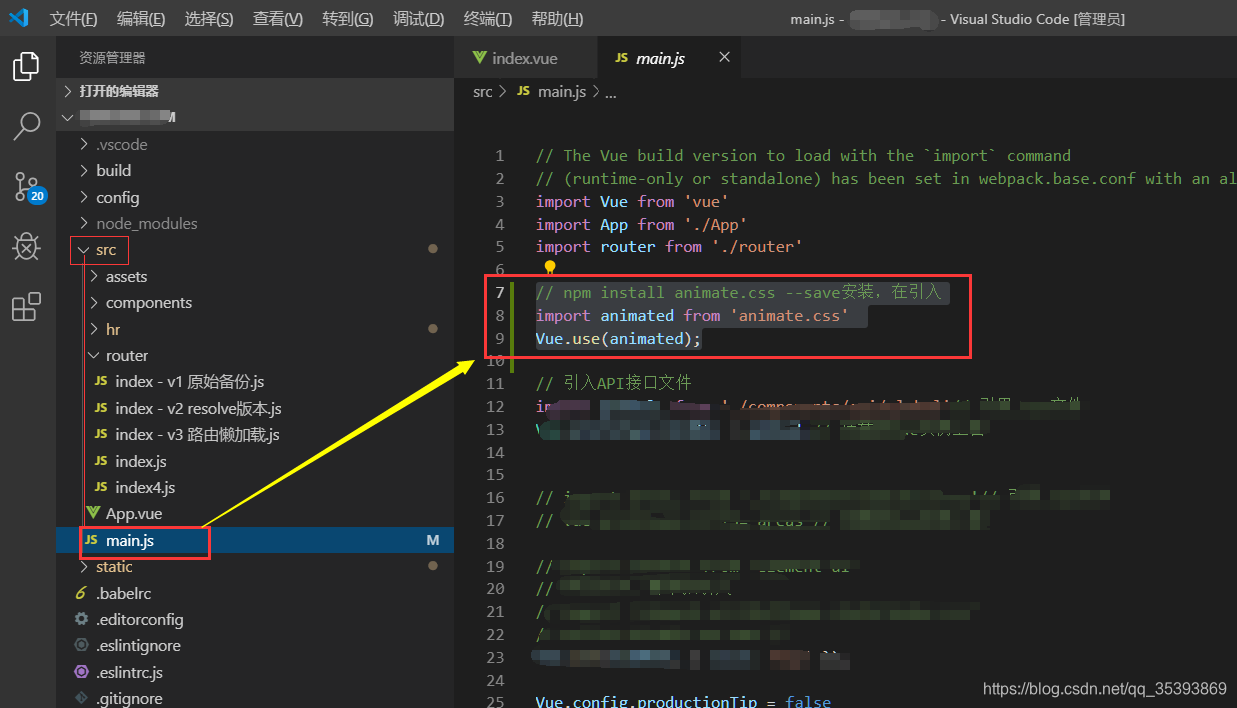Open the 帮助(H) menu
1237x708 pixels.
pyautogui.click(x=557, y=19)
